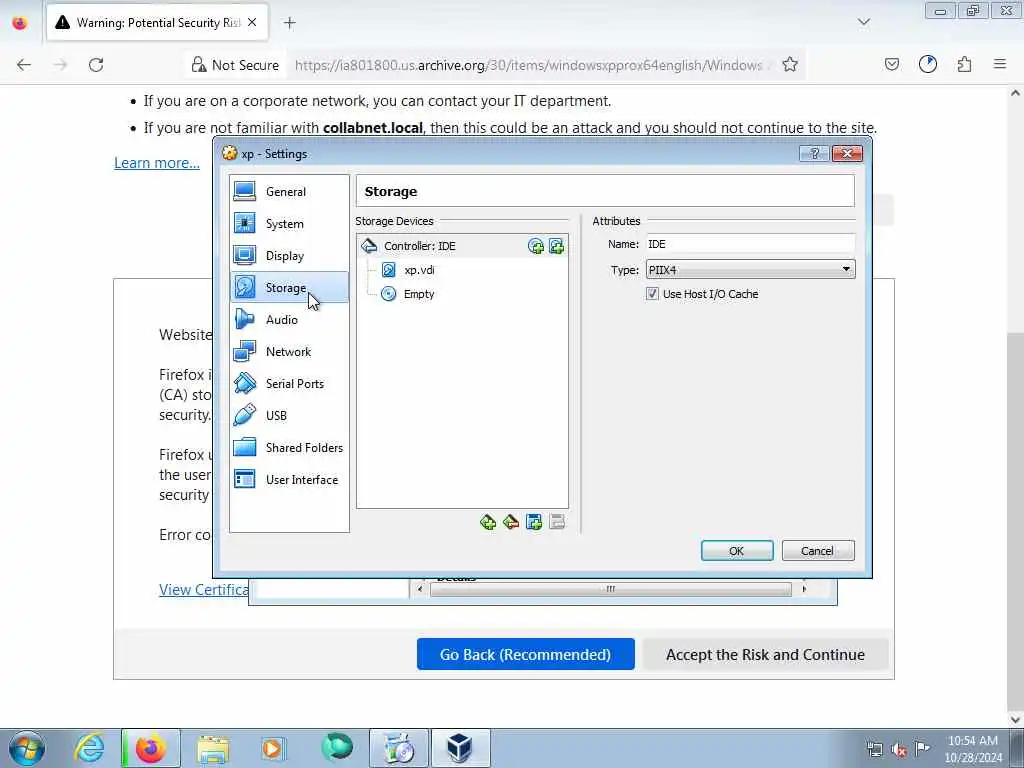Open the controller Type PIIX4 dropdown
Viewport: 1024px width, 768px height.
tap(750, 270)
